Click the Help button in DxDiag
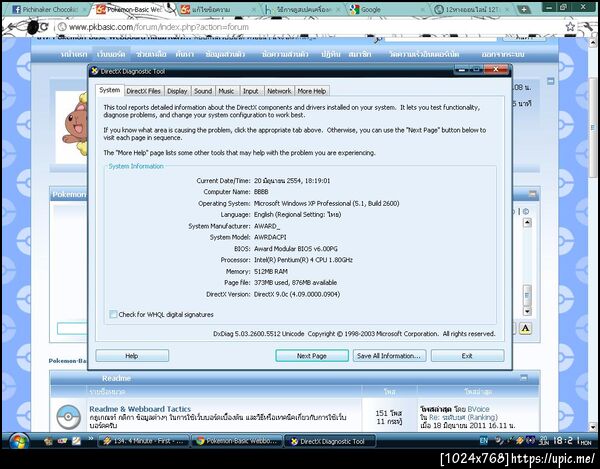 tap(132, 356)
